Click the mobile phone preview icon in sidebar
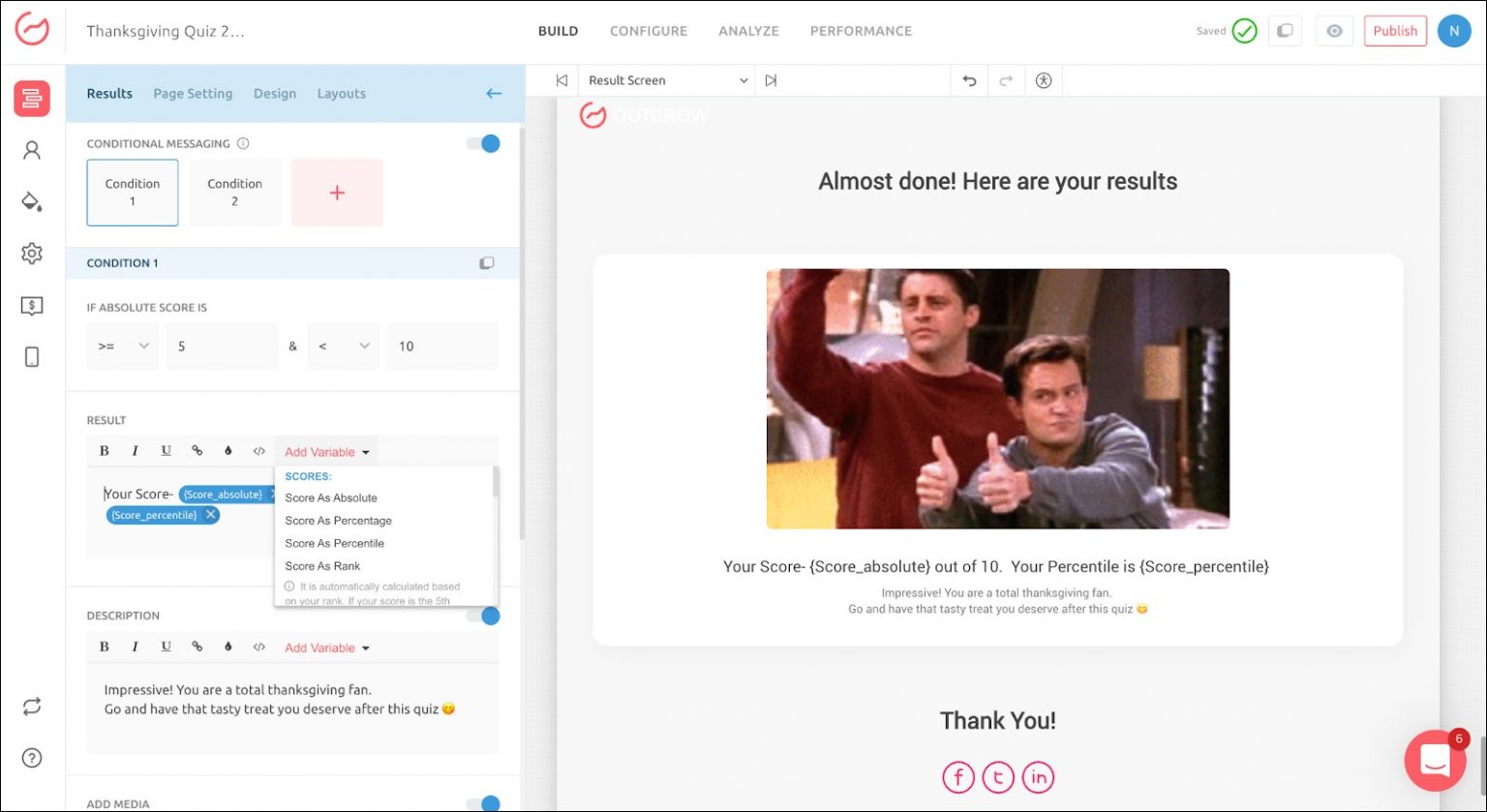This screenshot has width=1487, height=812. click(x=31, y=357)
